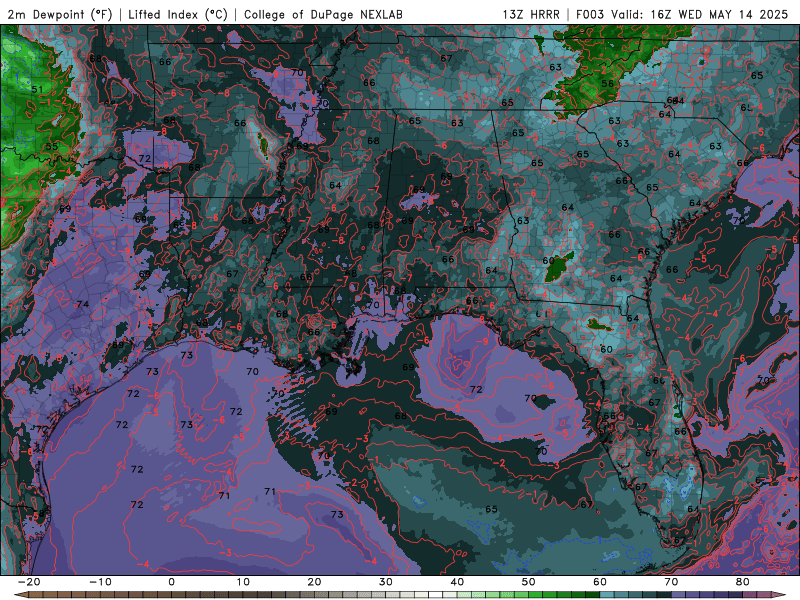Click the "0" label on the color scale
Viewport: 800px width, 600px height.
point(171,582)
